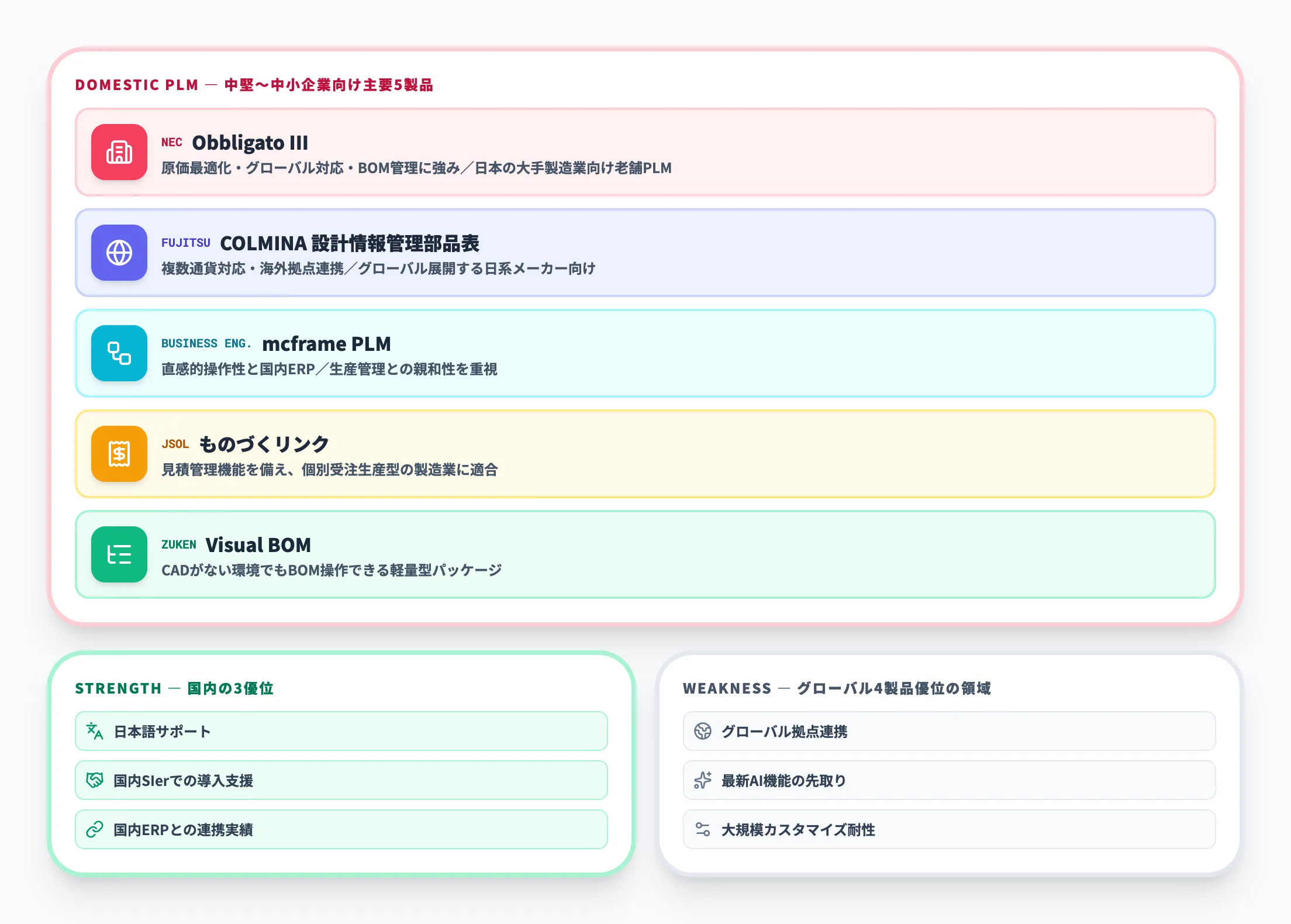Screen dimensions: 1291x924
Task: Click the sparkles icon beside 最新AI機能の先取り
Action: pyautogui.click(x=703, y=780)
